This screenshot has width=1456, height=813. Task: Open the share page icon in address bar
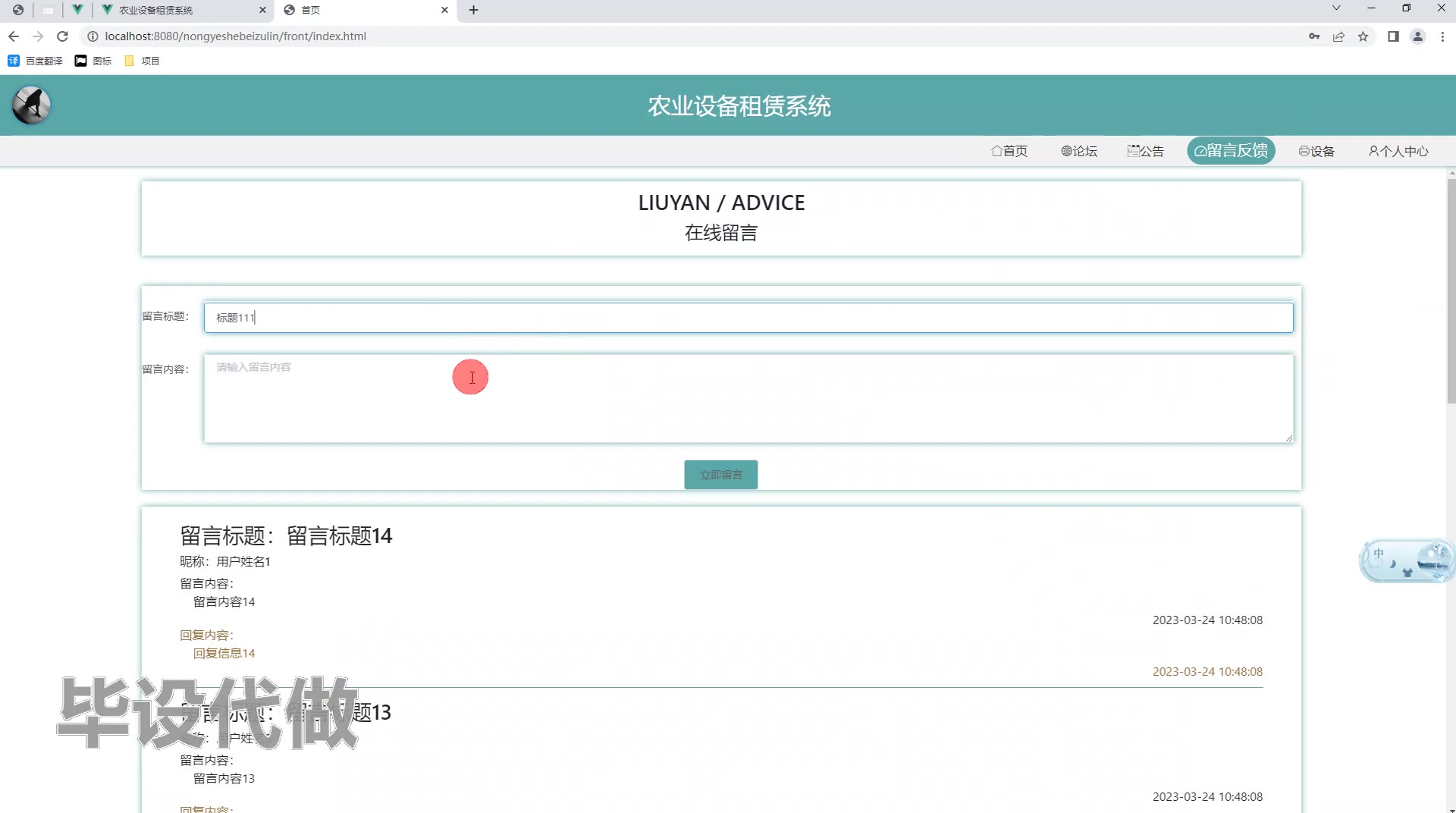coord(1338,36)
